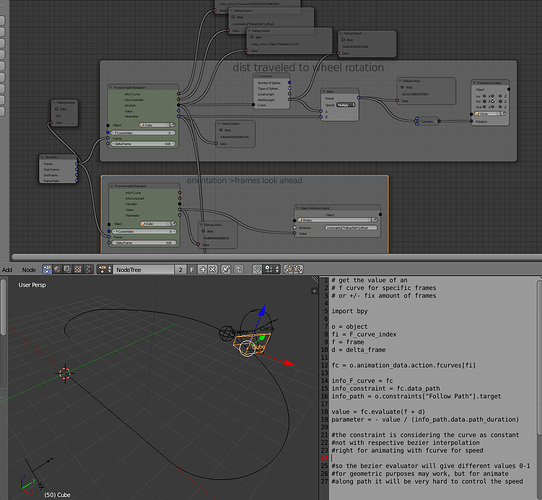The height and width of the screenshot is (500, 542).
Task: Click the node editor horizontal scrollbar
Action: pos(277,257)
